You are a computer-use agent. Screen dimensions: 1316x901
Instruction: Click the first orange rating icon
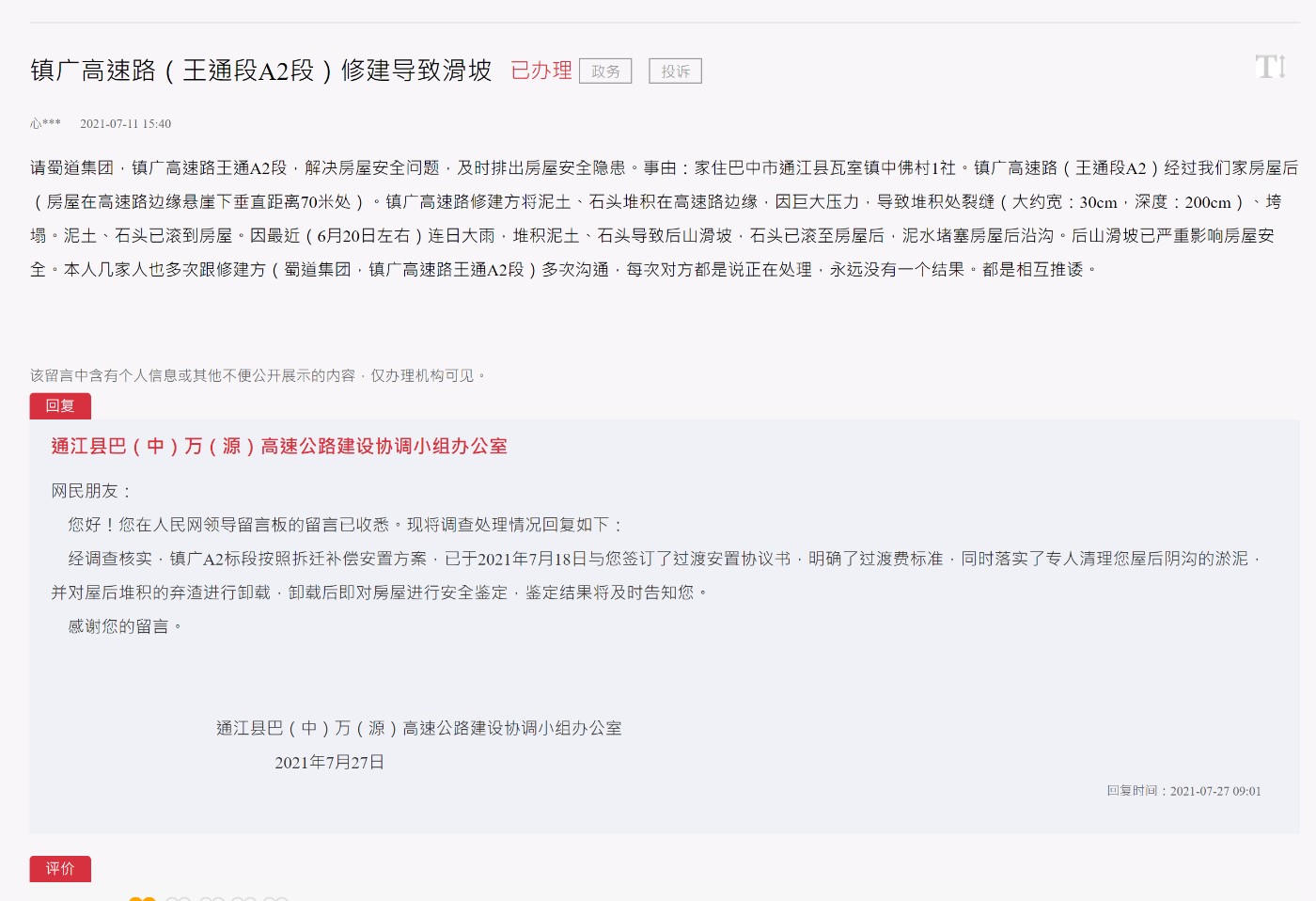142,898
